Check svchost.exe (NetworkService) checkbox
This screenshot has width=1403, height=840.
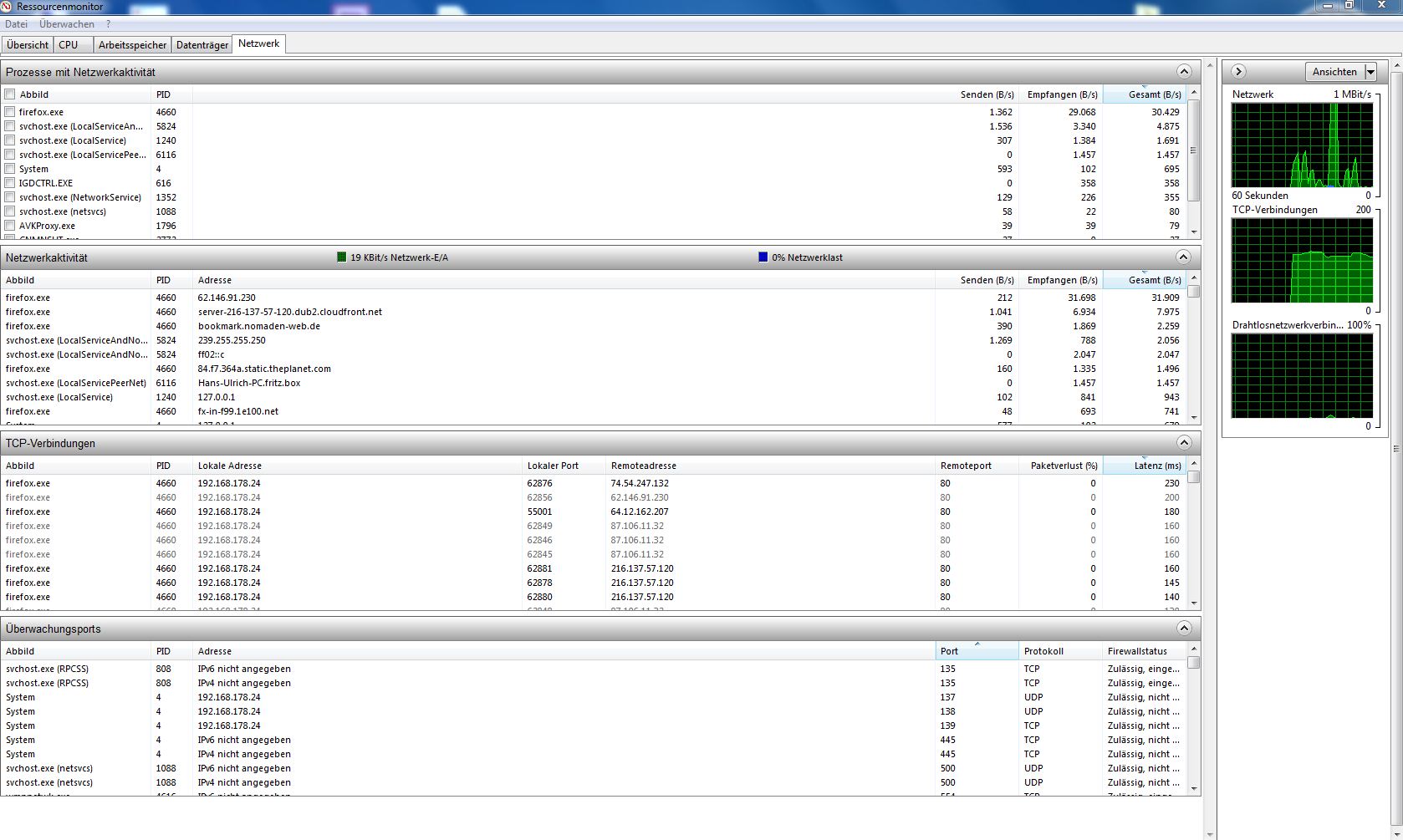click(x=10, y=197)
